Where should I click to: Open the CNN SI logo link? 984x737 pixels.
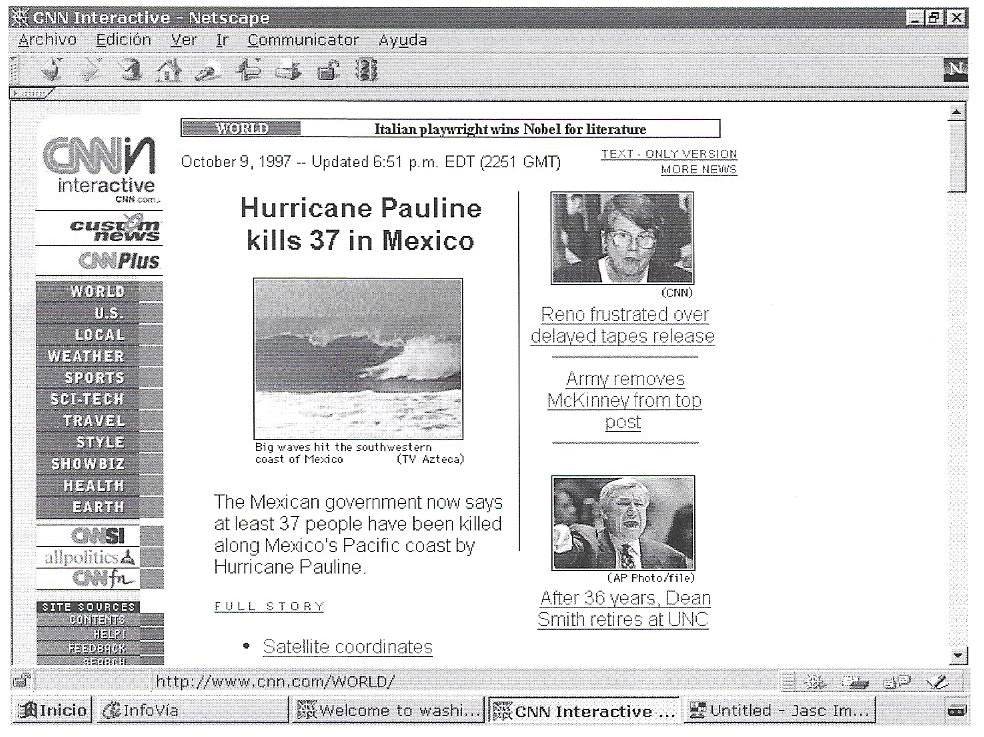[x=99, y=535]
